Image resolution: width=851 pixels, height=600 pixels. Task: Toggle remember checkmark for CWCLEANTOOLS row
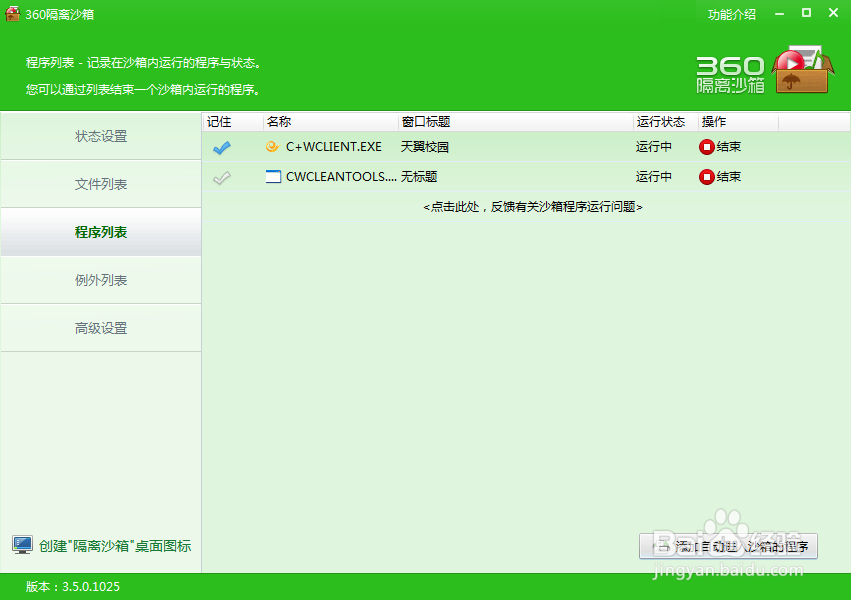tap(221, 177)
